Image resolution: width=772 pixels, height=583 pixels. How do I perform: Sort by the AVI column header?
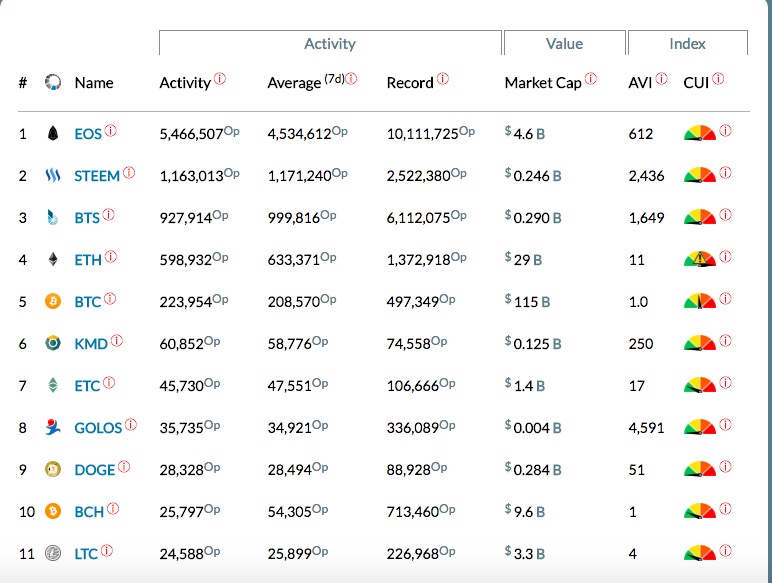tap(641, 83)
